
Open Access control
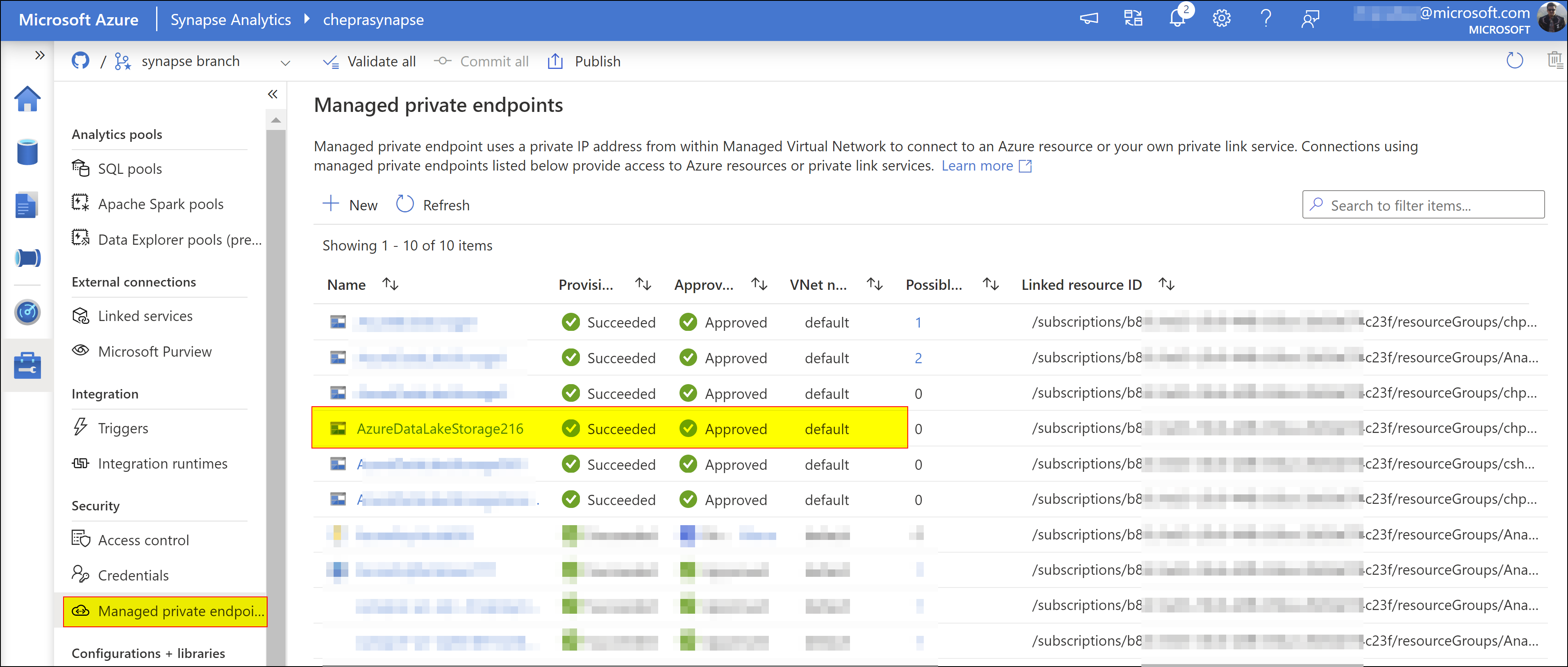pos(130,540)
